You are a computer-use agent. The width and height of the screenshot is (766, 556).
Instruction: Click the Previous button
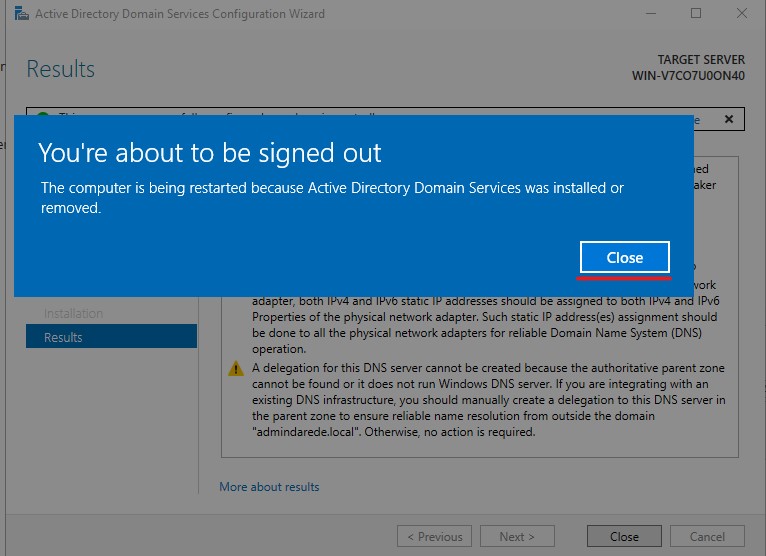434,536
